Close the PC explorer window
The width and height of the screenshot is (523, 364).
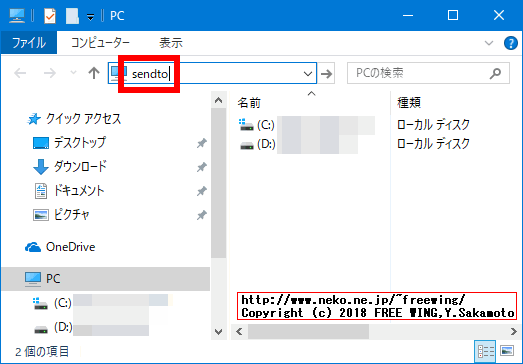point(499,15)
